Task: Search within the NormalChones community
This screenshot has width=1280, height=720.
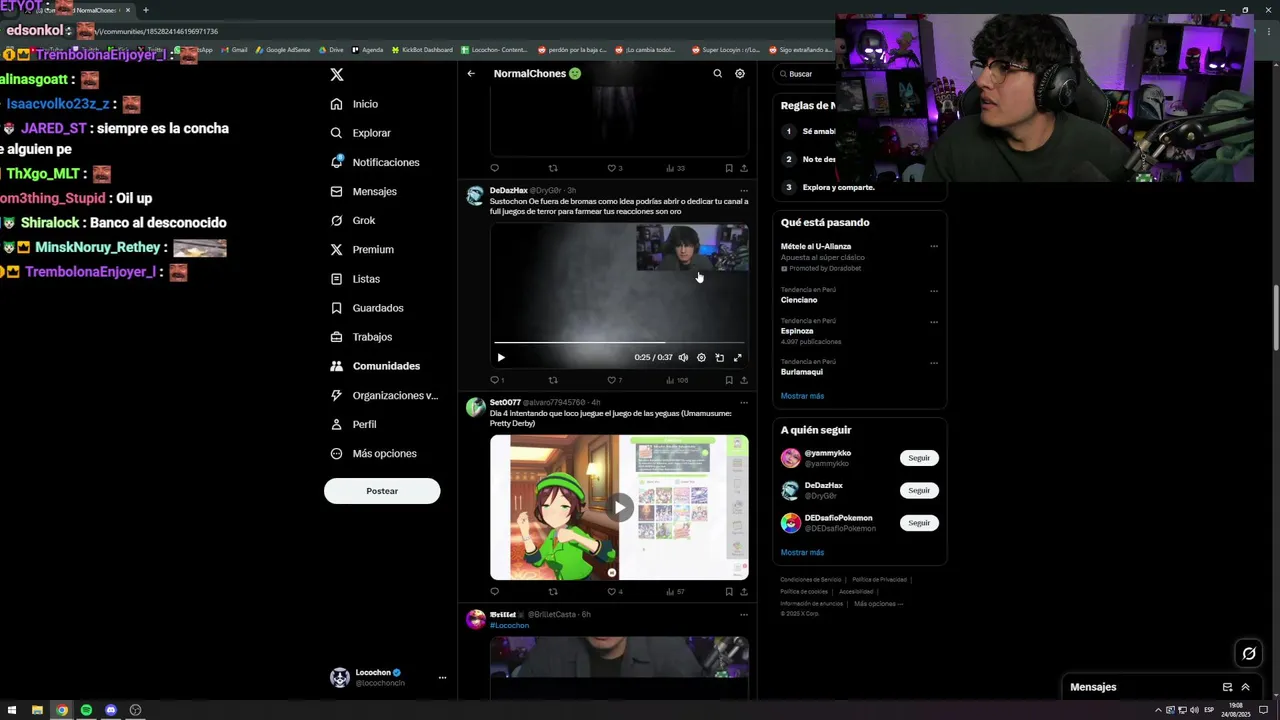Action: 717,74
